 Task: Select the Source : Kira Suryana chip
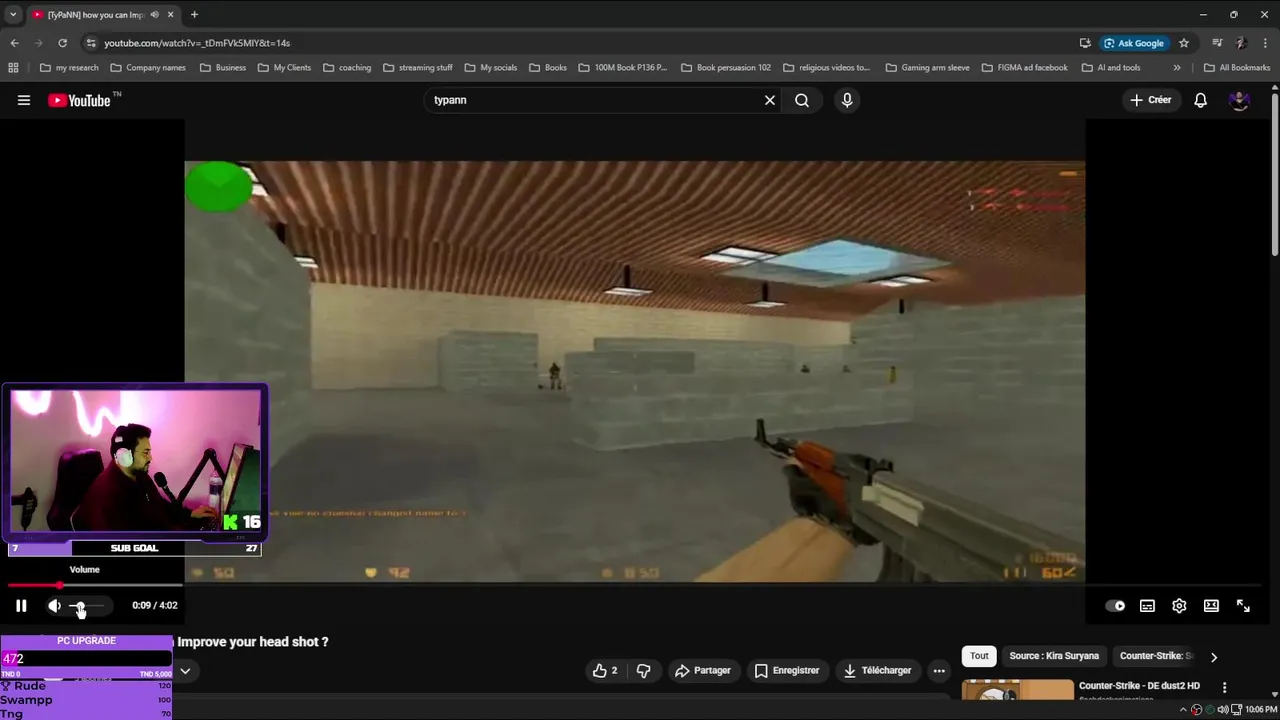pos(1054,656)
